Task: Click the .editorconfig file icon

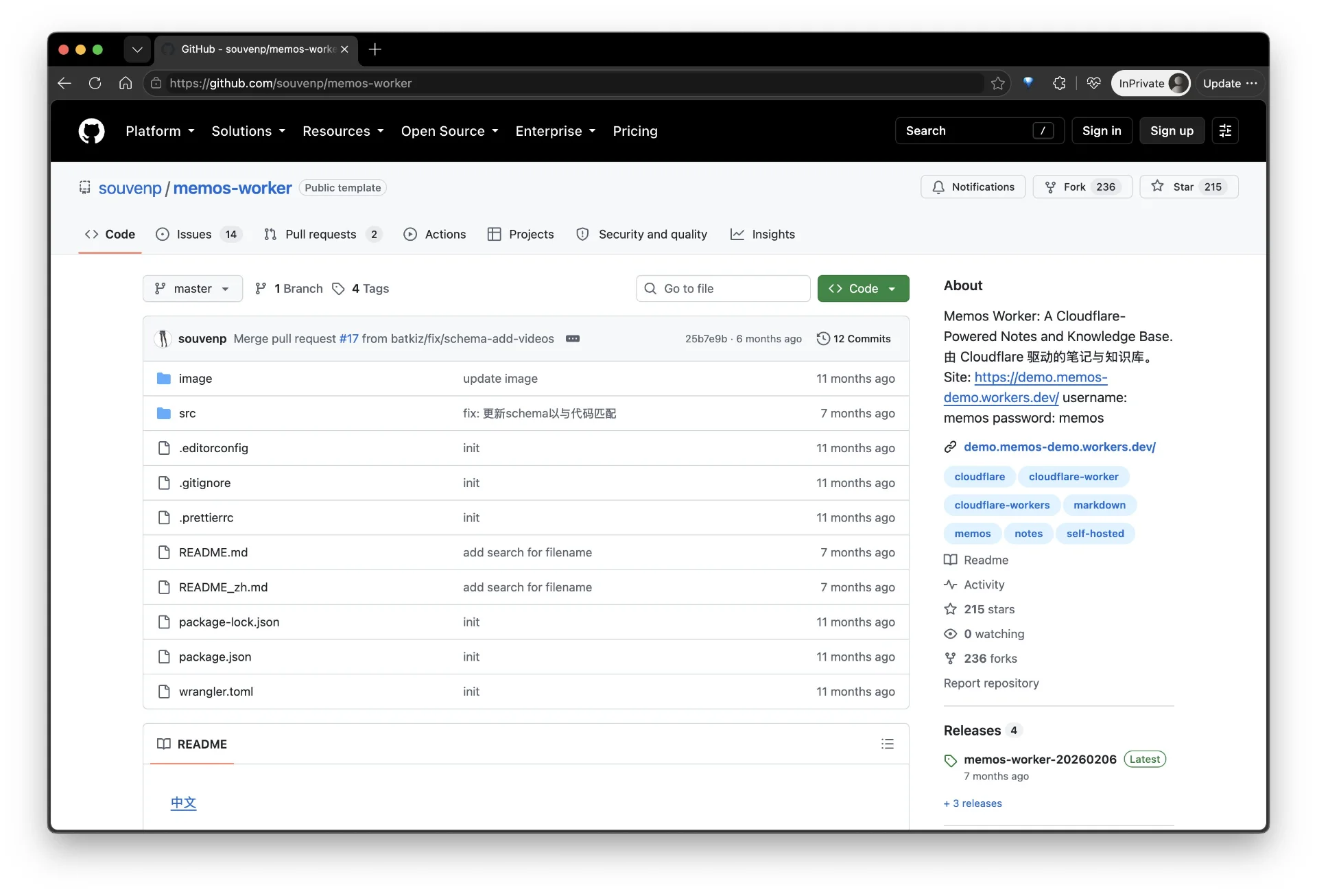Action: coord(164,448)
